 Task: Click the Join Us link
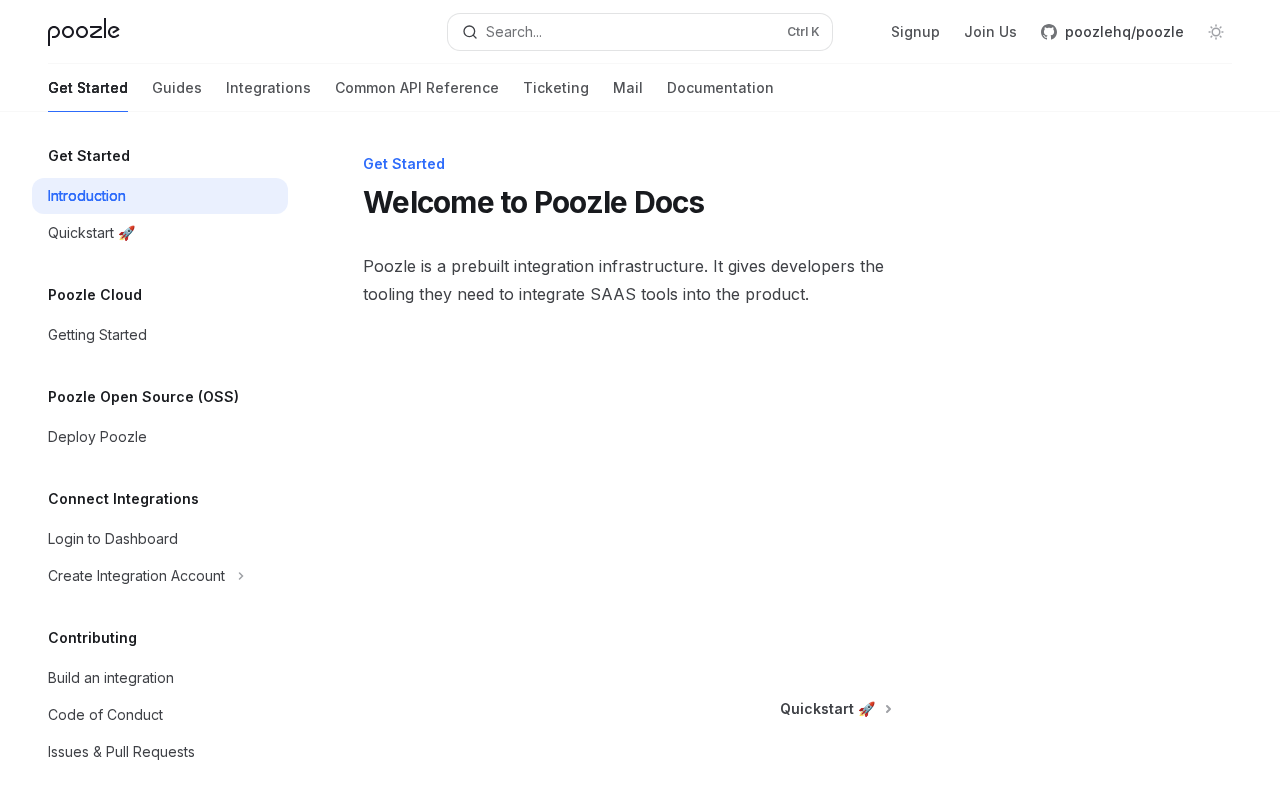pyautogui.click(x=990, y=32)
